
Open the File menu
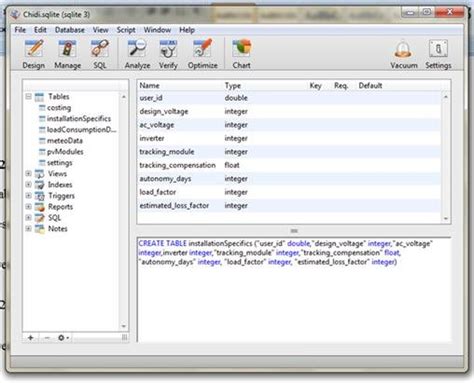[x=20, y=30]
